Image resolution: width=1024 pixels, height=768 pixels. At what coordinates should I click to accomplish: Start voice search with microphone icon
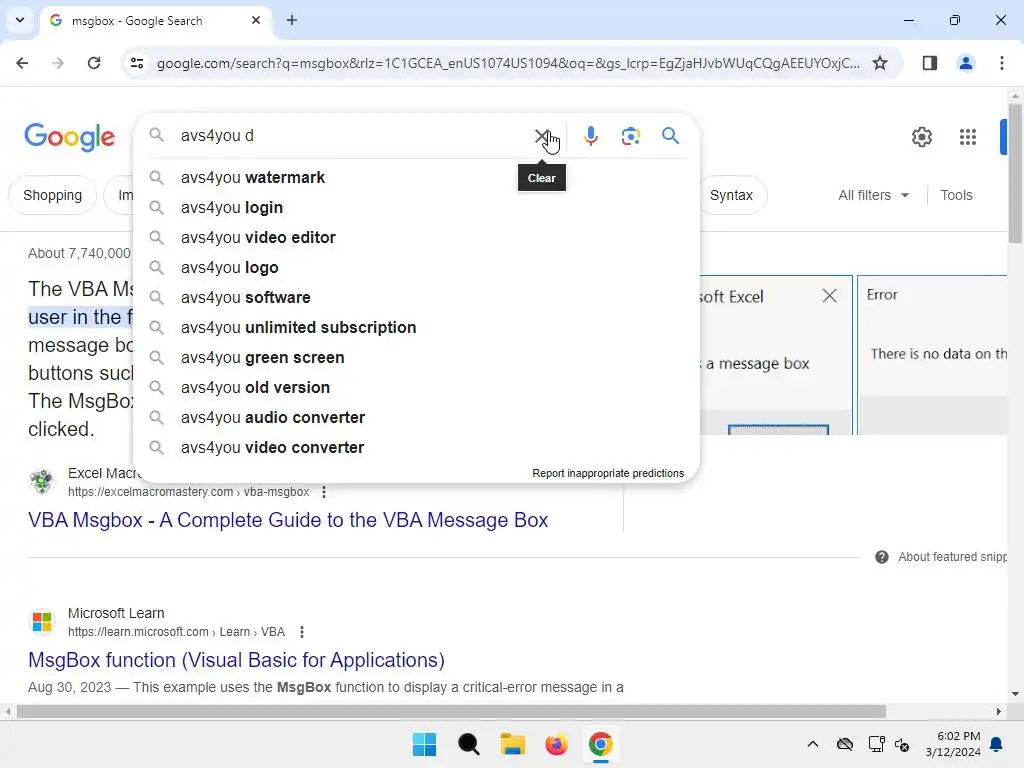pos(591,136)
